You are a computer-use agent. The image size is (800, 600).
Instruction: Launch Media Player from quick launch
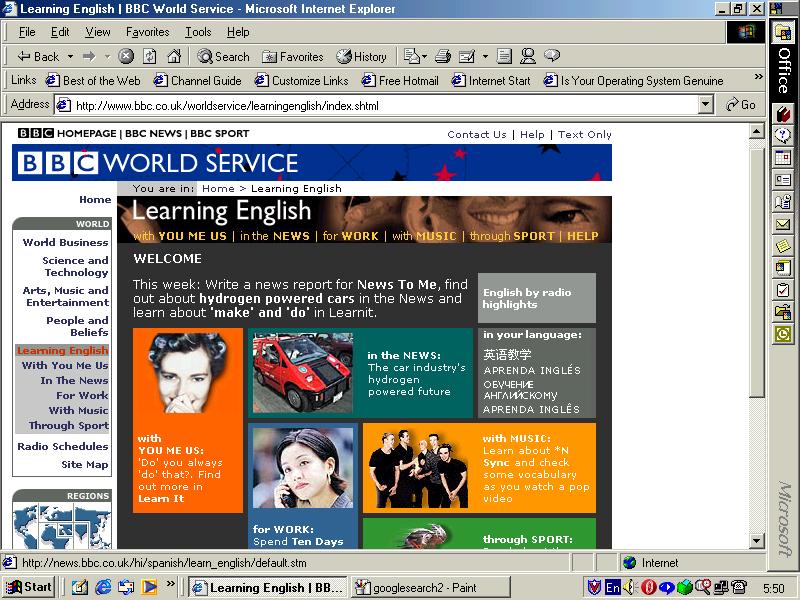coord(149,587)
